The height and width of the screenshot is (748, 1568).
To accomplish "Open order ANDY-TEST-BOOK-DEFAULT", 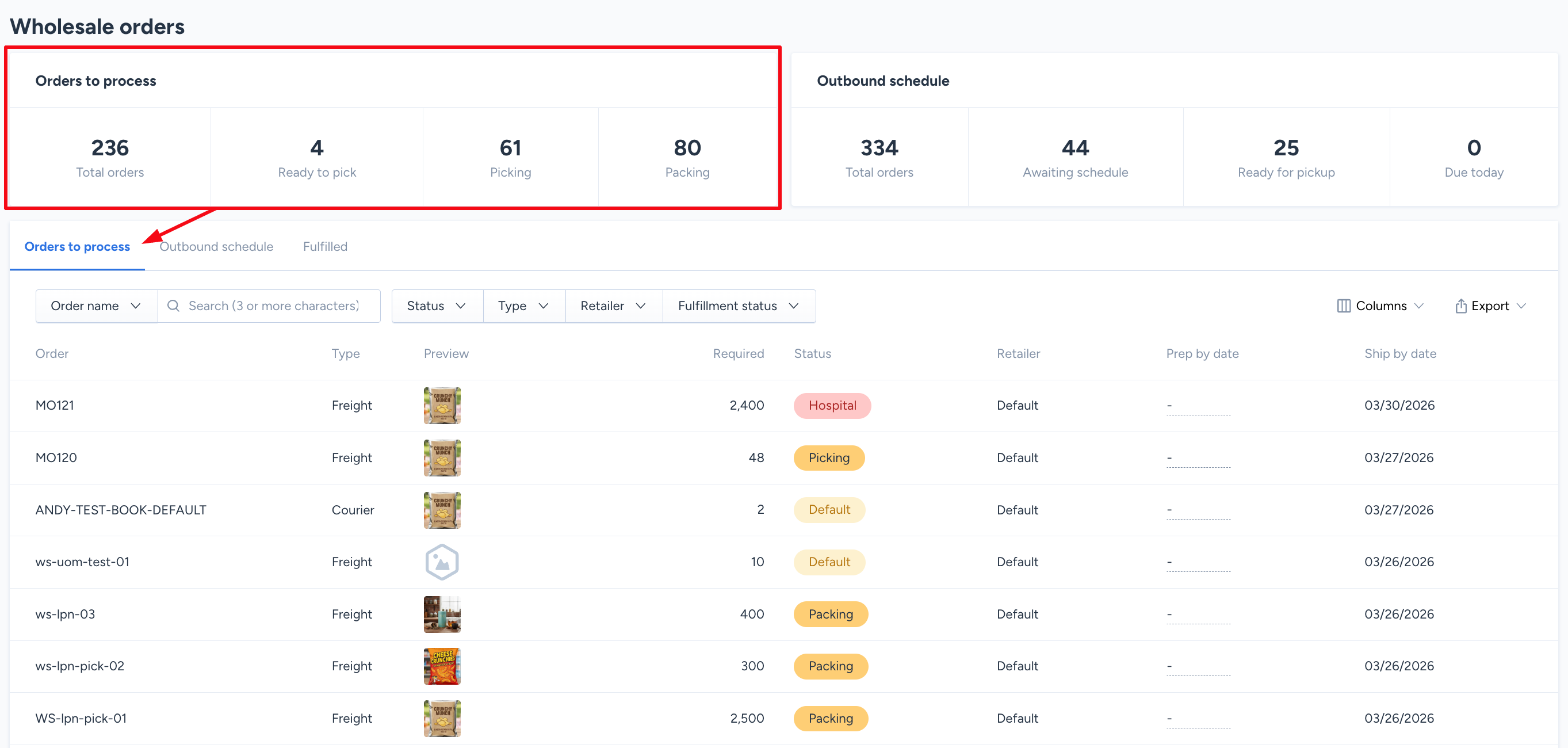I will click(x=121, y=510).
